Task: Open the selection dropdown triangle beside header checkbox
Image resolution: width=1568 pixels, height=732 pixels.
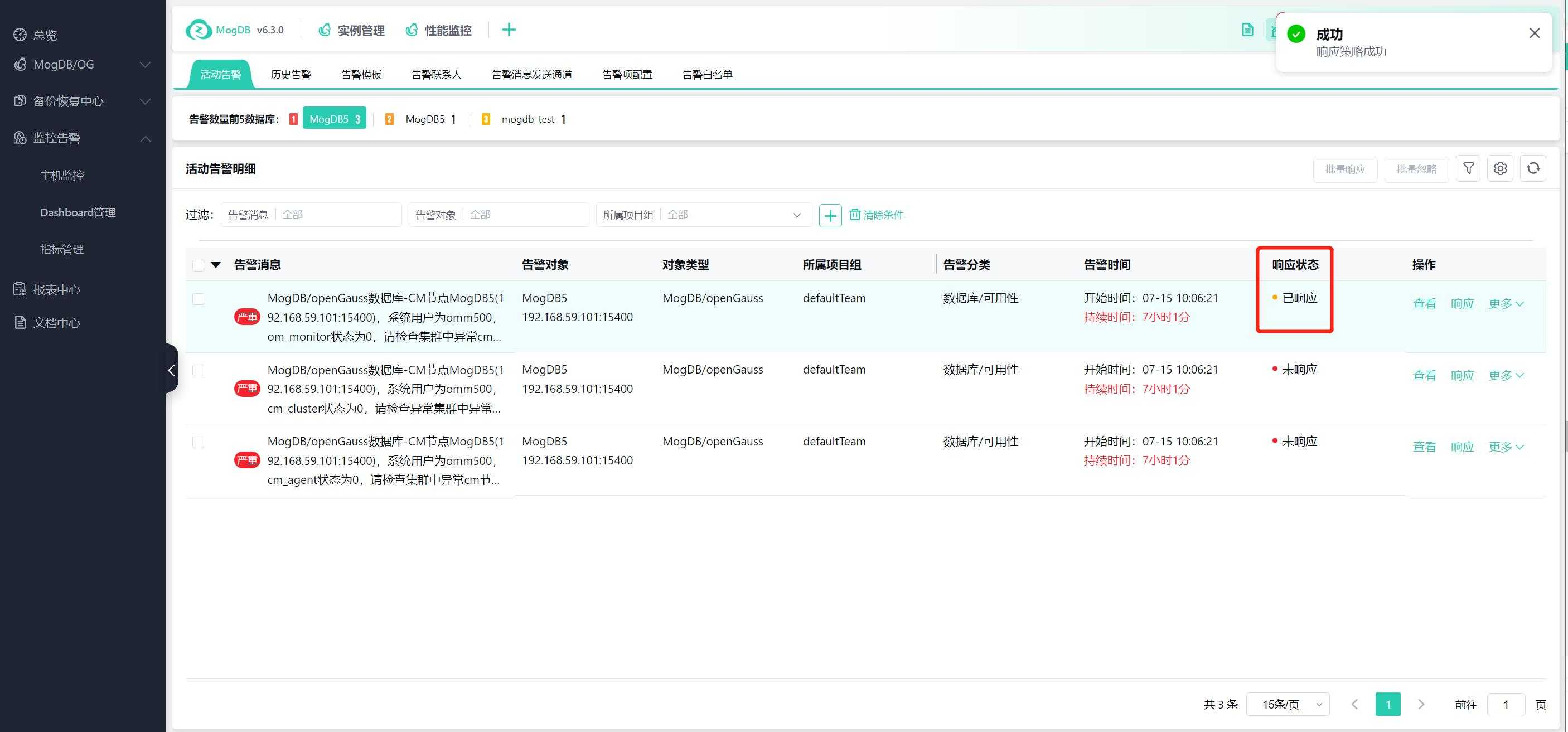Action: click(x=215, y=265)
